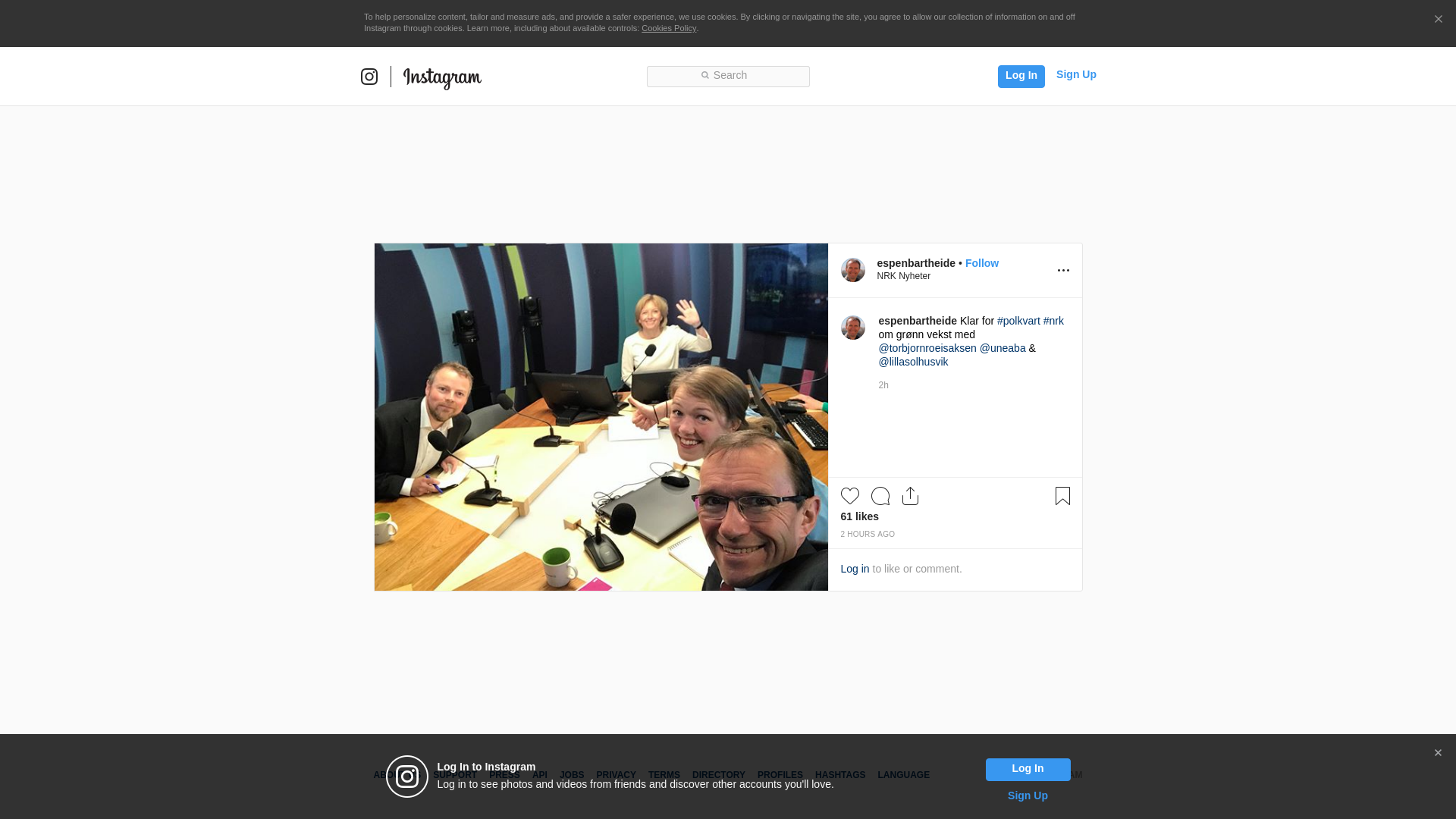The height and width of the screenshot is (819, 1456).
Task: Open TERMS footer link
Action: tap(664, 775)
